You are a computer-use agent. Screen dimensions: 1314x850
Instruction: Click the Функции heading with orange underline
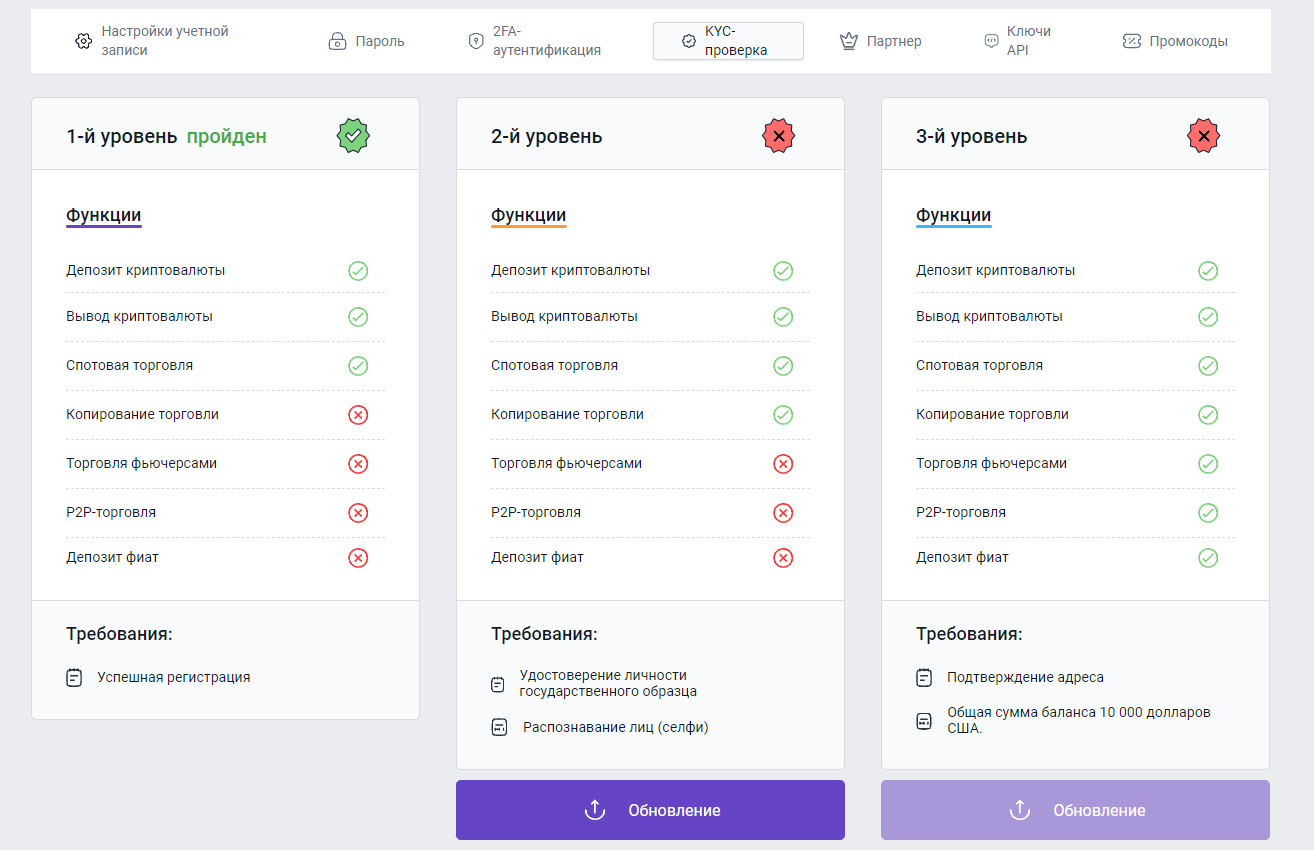tap(529, 216)
